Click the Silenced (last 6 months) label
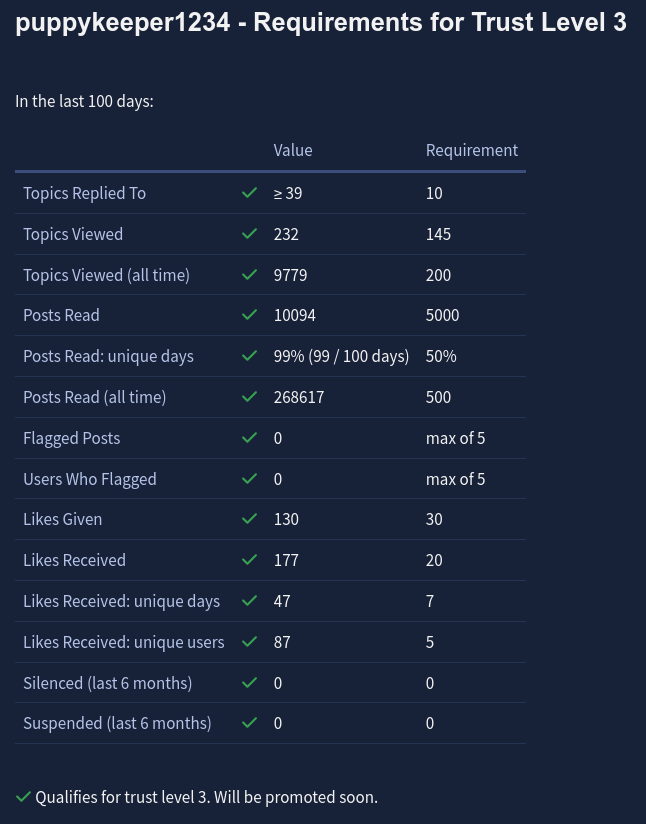 coord(108,683)
